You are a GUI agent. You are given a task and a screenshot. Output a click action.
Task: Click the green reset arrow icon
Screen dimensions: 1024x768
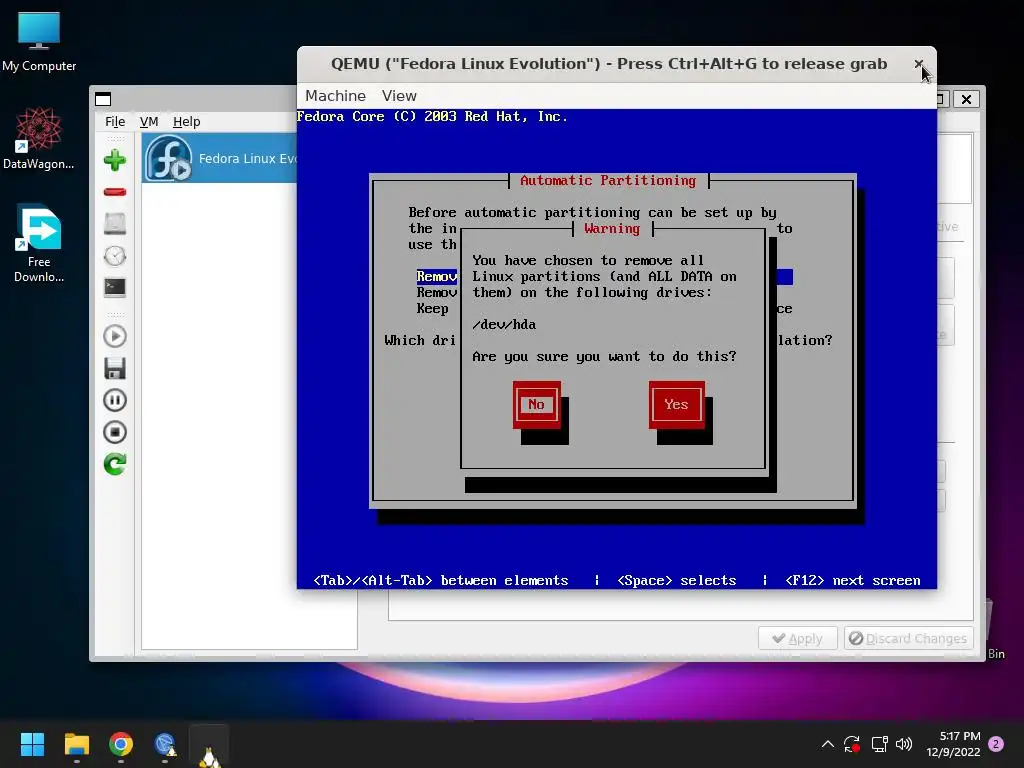point(115,464)
